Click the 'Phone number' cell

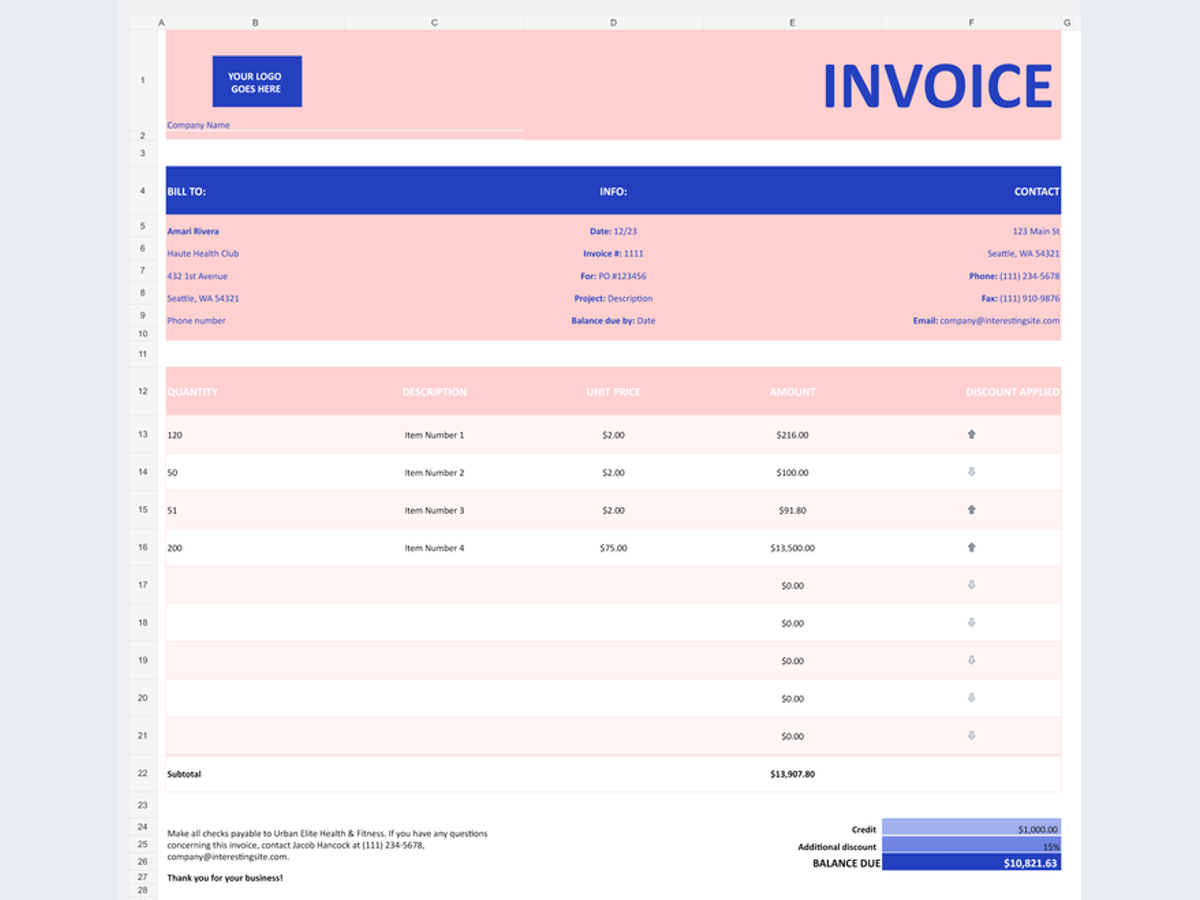tap(196, 321)
